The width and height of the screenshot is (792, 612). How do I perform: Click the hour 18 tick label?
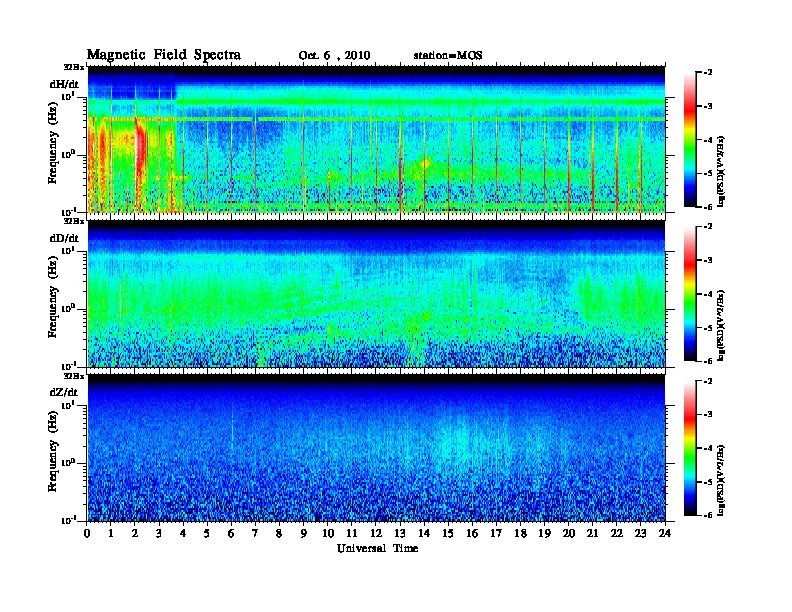click(520, 533)
